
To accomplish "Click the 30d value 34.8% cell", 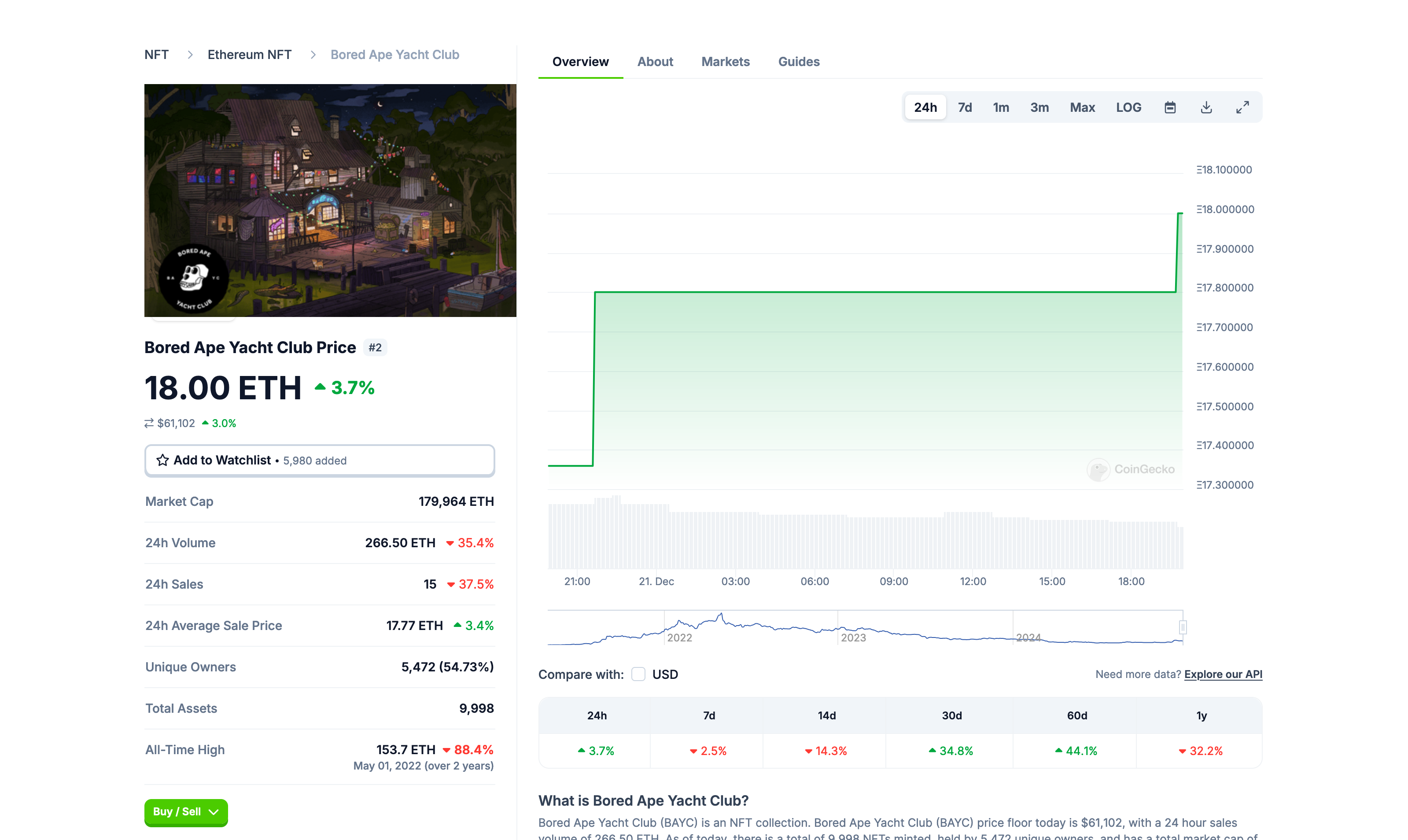I will pos(951,751).
